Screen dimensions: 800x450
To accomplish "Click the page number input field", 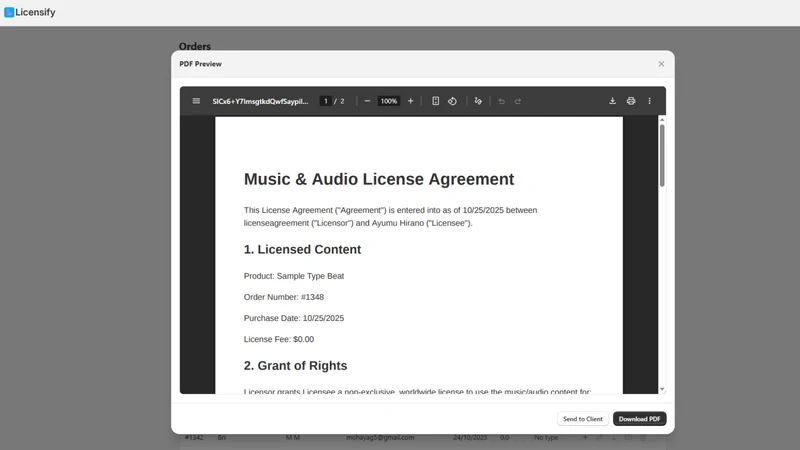I will [326, 101].
